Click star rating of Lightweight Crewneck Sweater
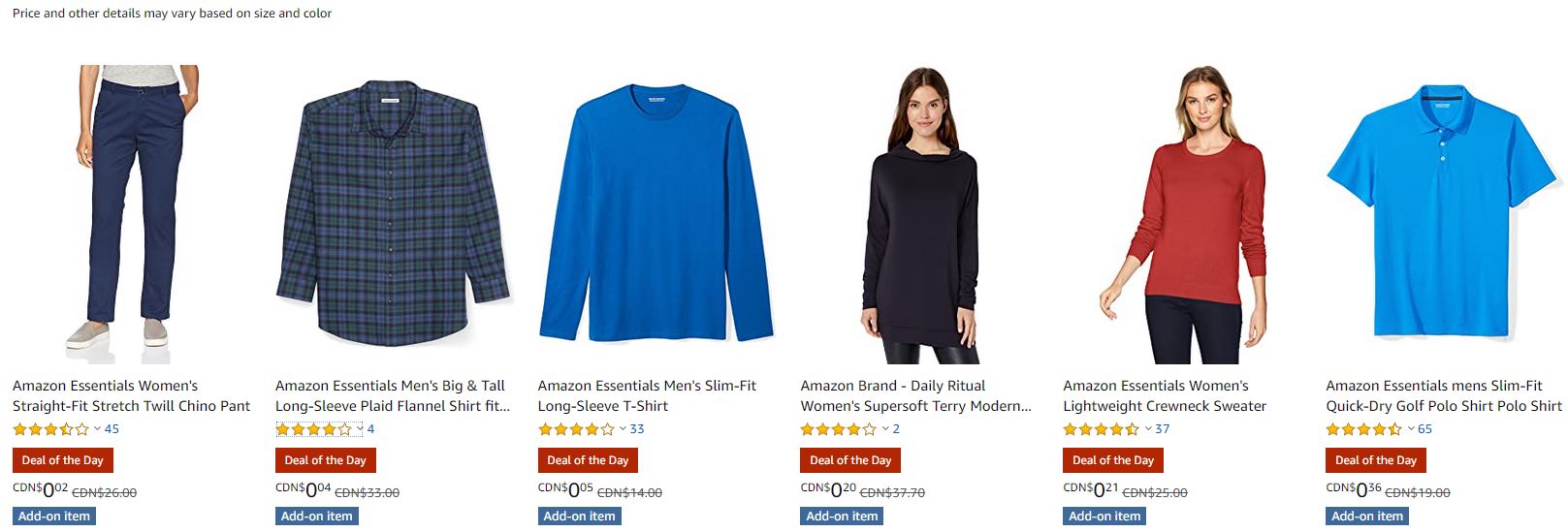Screen dimensions: 1568x532 pyautogui.click(x=1102, y=429)
